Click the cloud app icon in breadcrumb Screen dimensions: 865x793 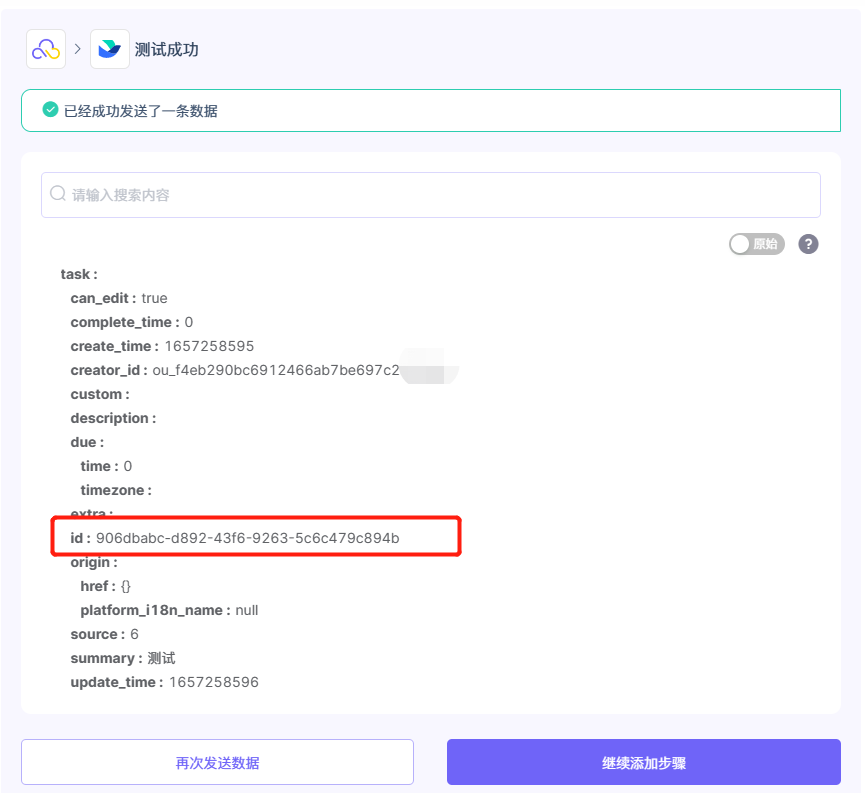pyautogui.click(x=46, y=49)
